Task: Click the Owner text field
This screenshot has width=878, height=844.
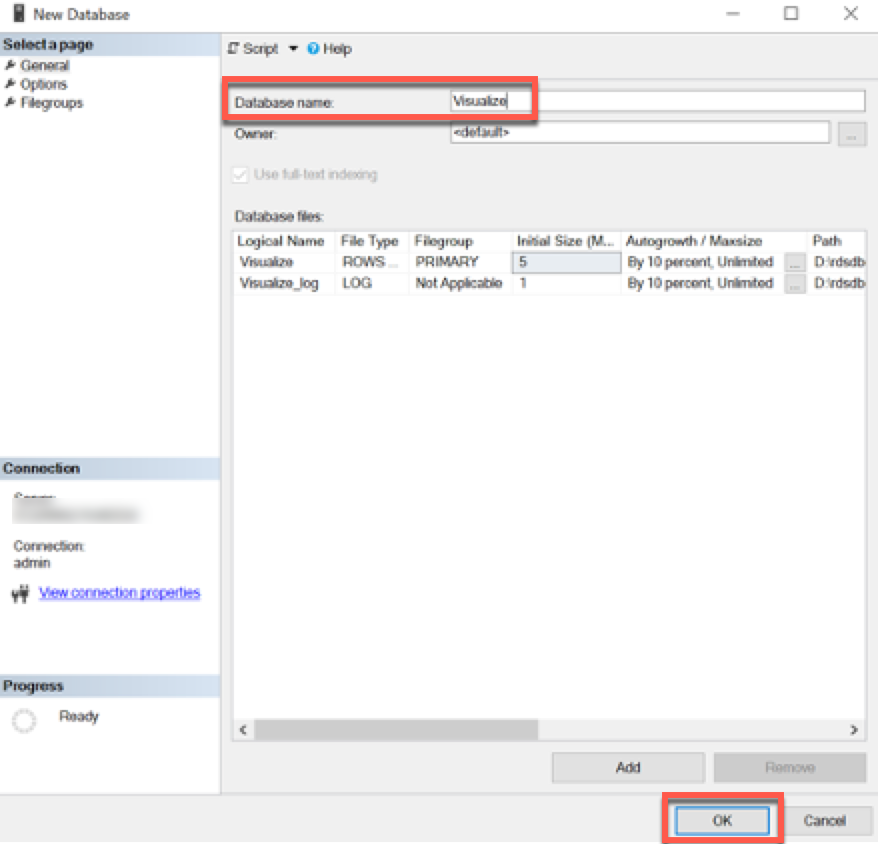Action: tap(639, 133)
